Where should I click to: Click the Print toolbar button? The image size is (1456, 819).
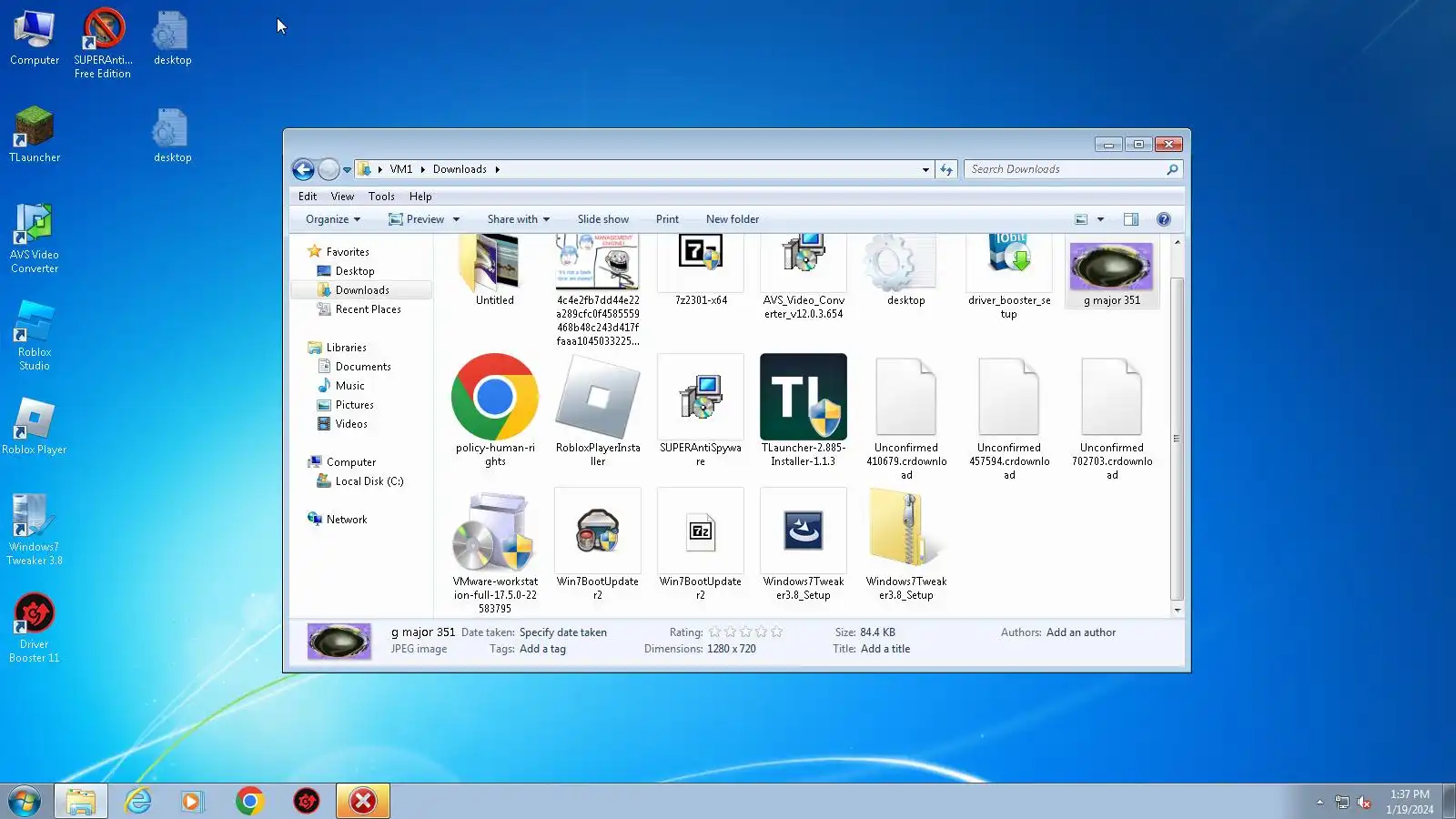[x=667, y=219]
